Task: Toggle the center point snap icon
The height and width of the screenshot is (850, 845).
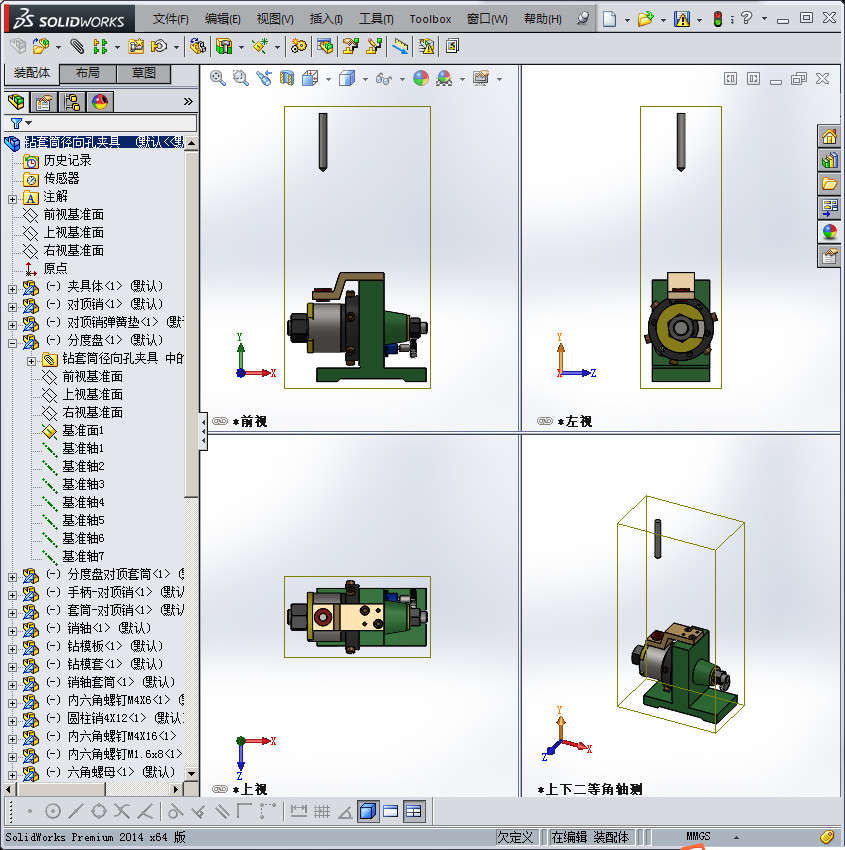Action: 53,811
